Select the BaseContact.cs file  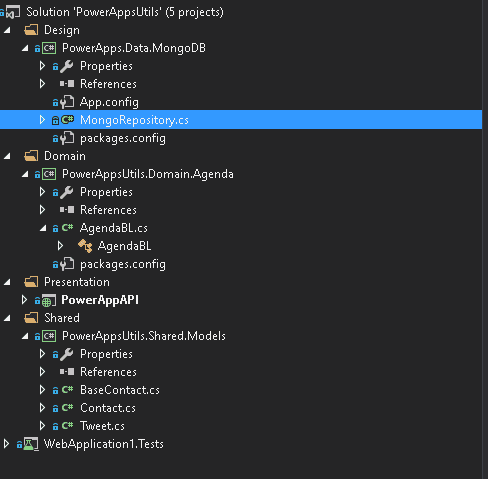[120, 390]
